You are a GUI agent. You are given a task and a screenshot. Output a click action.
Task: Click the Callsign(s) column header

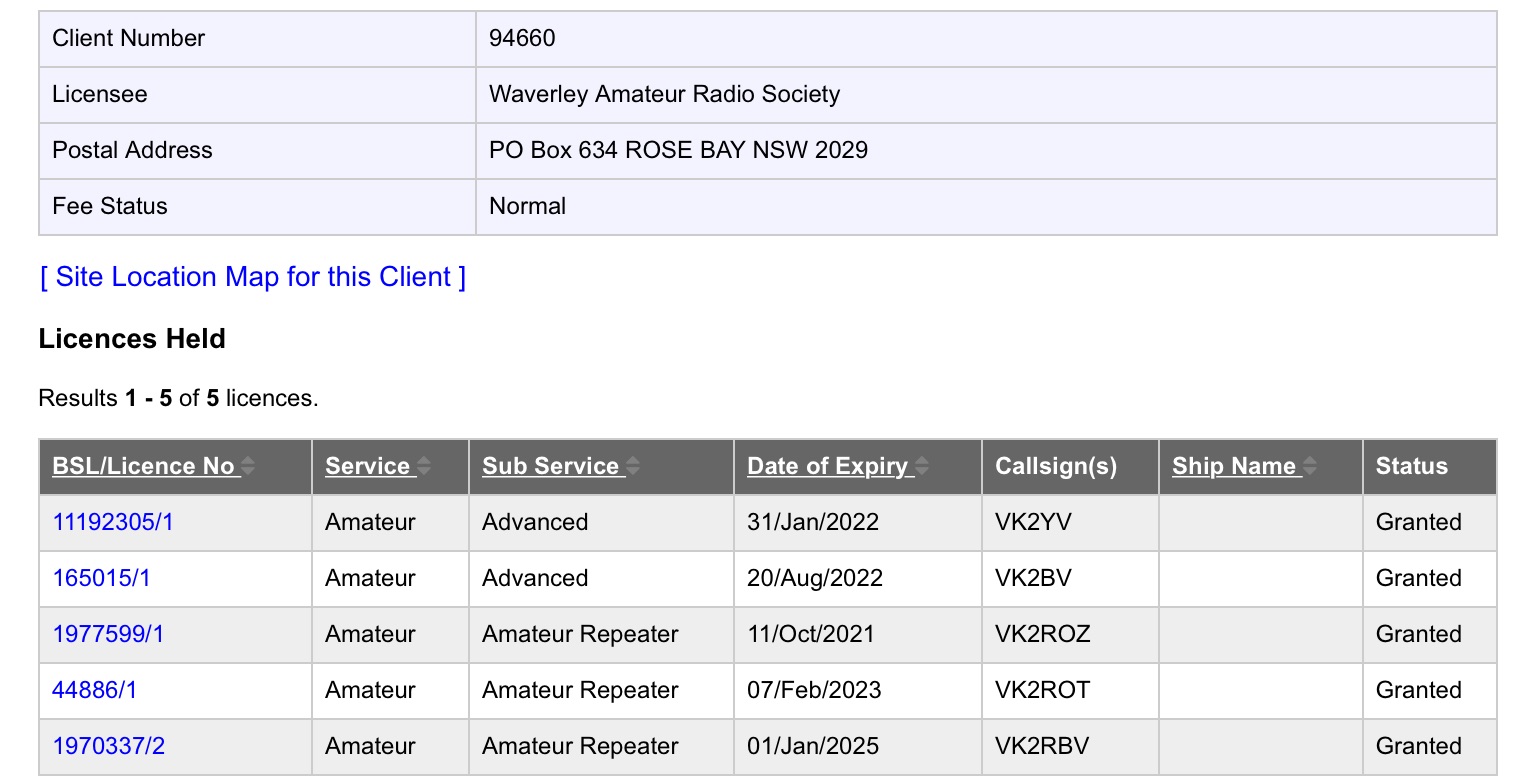click(1055, 467)
